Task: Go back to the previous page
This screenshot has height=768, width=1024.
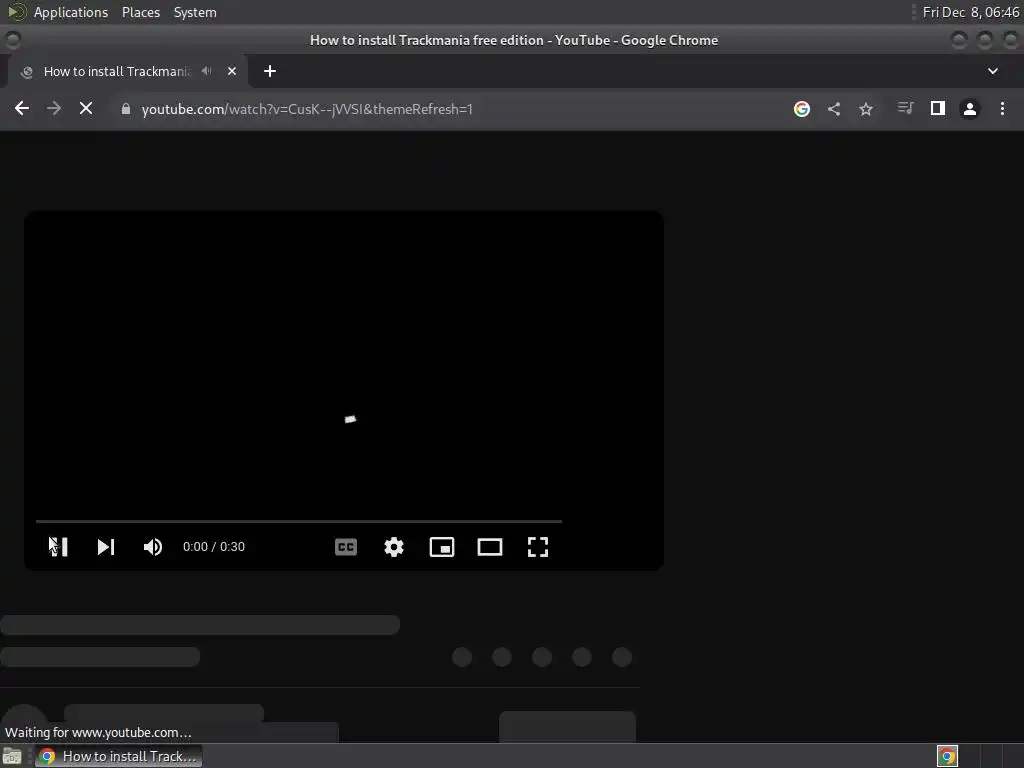Action: (22, 108)
